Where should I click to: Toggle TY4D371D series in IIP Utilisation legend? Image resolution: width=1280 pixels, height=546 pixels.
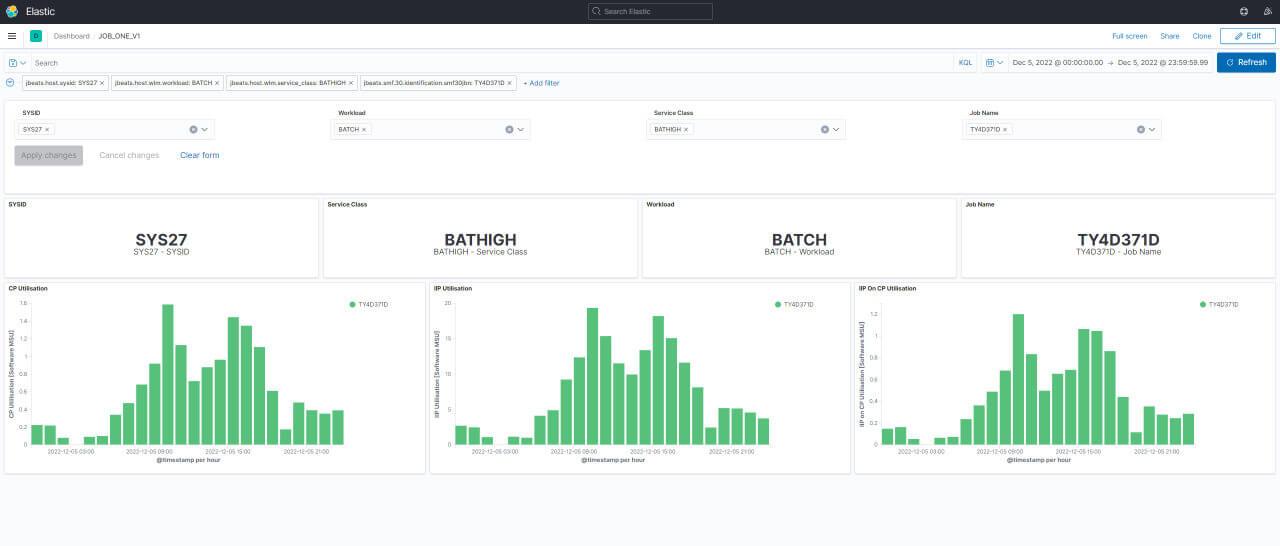point(797,304)
